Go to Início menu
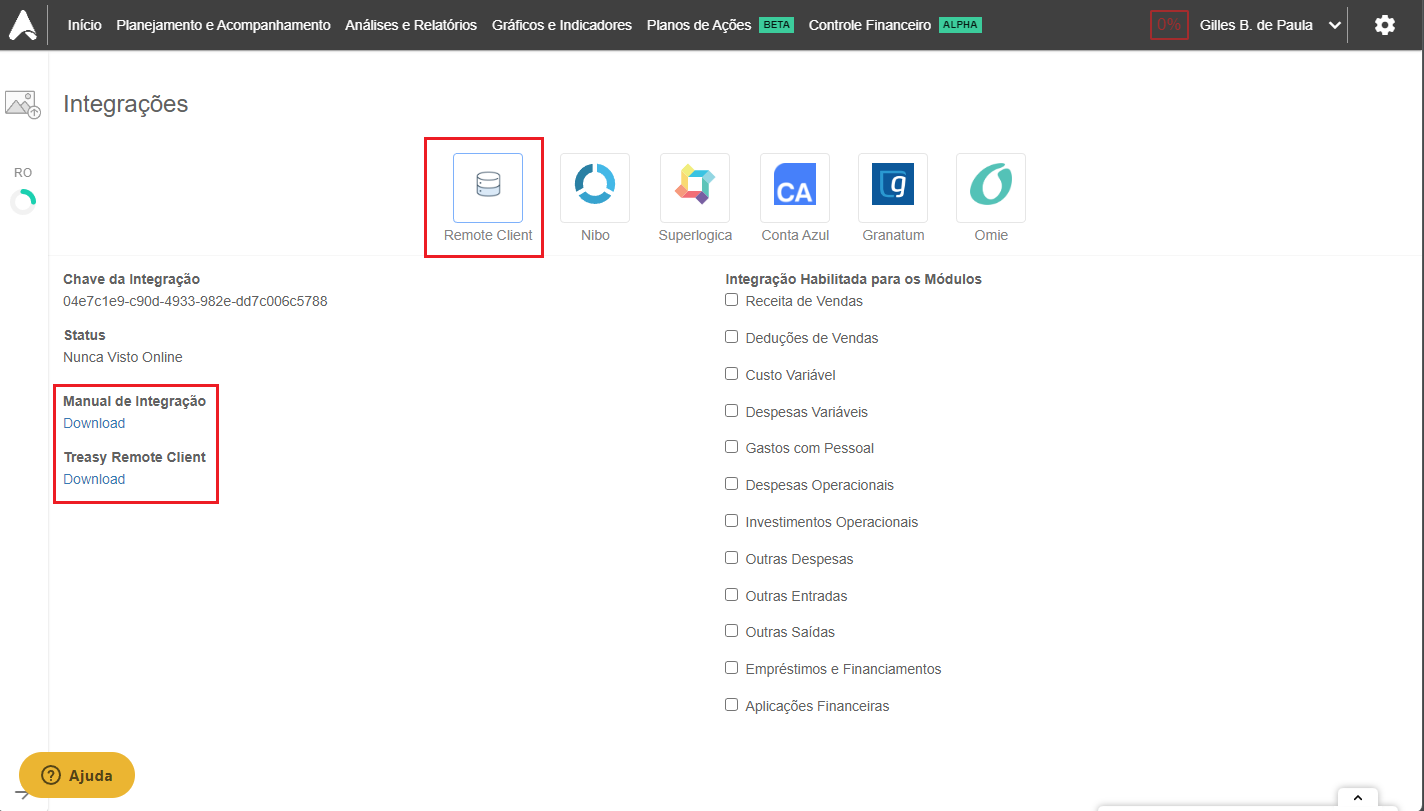Viewport: 1424px width, 811px height. tap(85, 25)
